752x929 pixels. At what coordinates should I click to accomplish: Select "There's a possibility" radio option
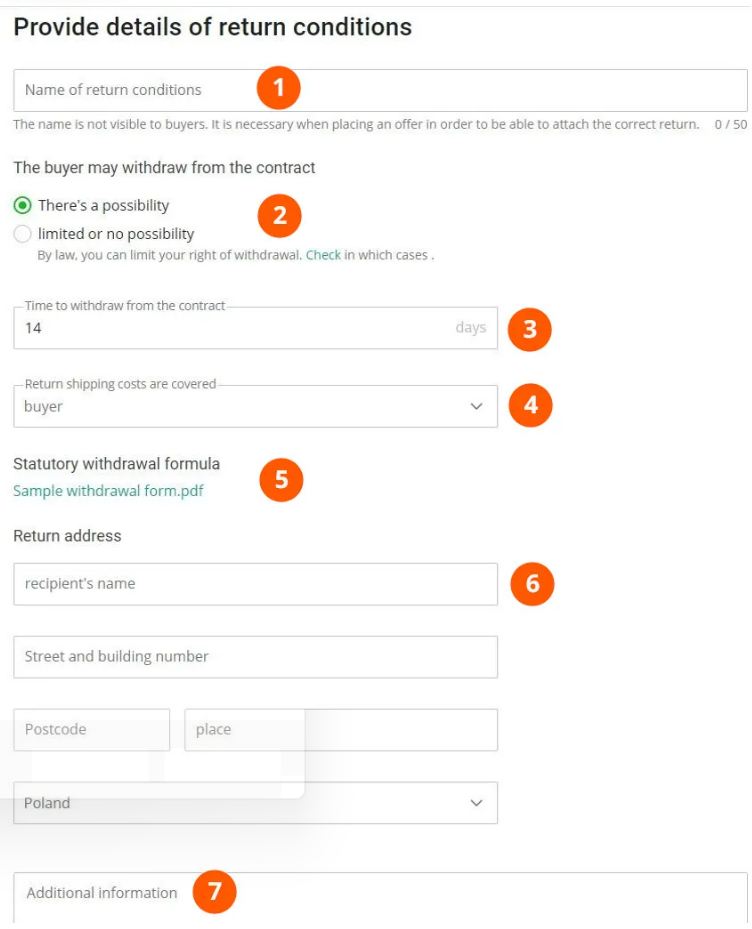23,206
